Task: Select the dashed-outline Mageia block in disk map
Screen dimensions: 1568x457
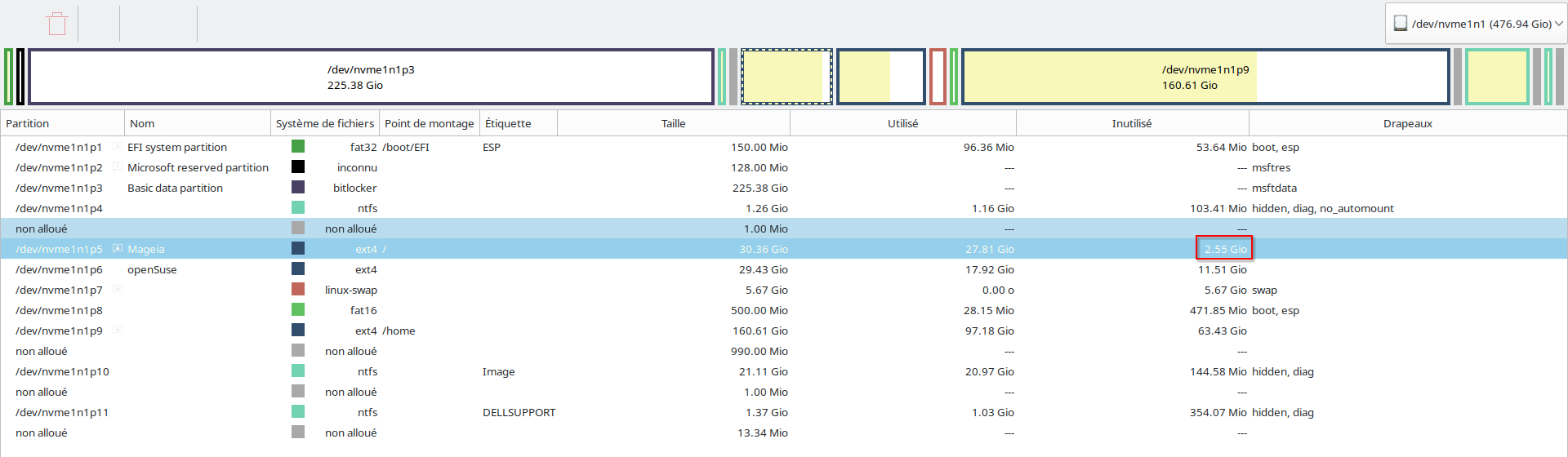Action: click(786, 77)
